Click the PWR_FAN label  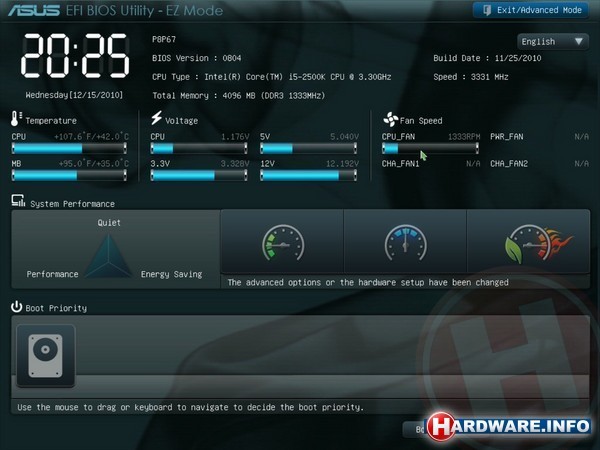[507, 137]
